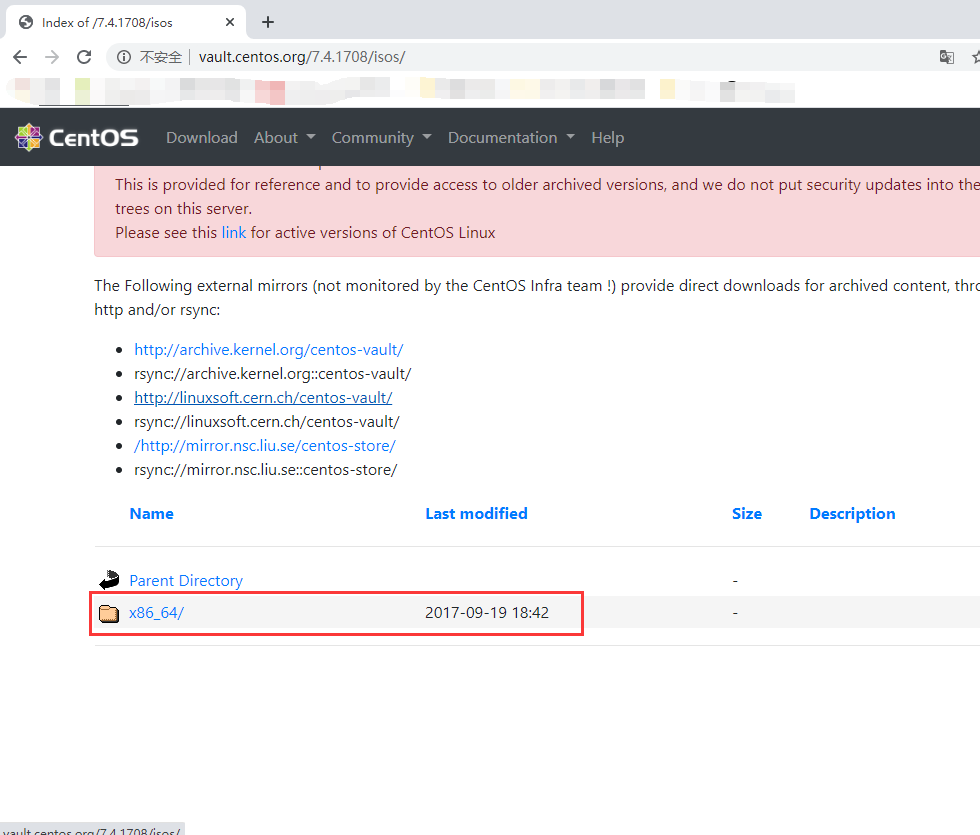
Task: Click rsync://linuxsoft.cern.ch/centos-vault/ text
Action: [267, 422]
